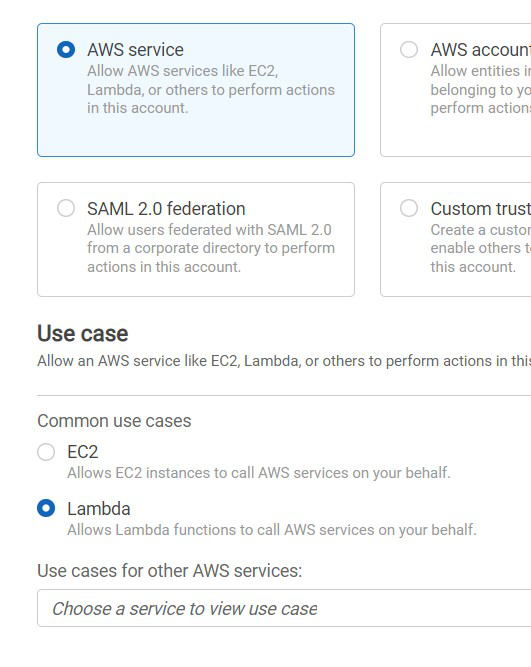Click the Custom trust card title
Image resolution: width=531 pixels, height=667 pixels.
[x=481, y=209]
